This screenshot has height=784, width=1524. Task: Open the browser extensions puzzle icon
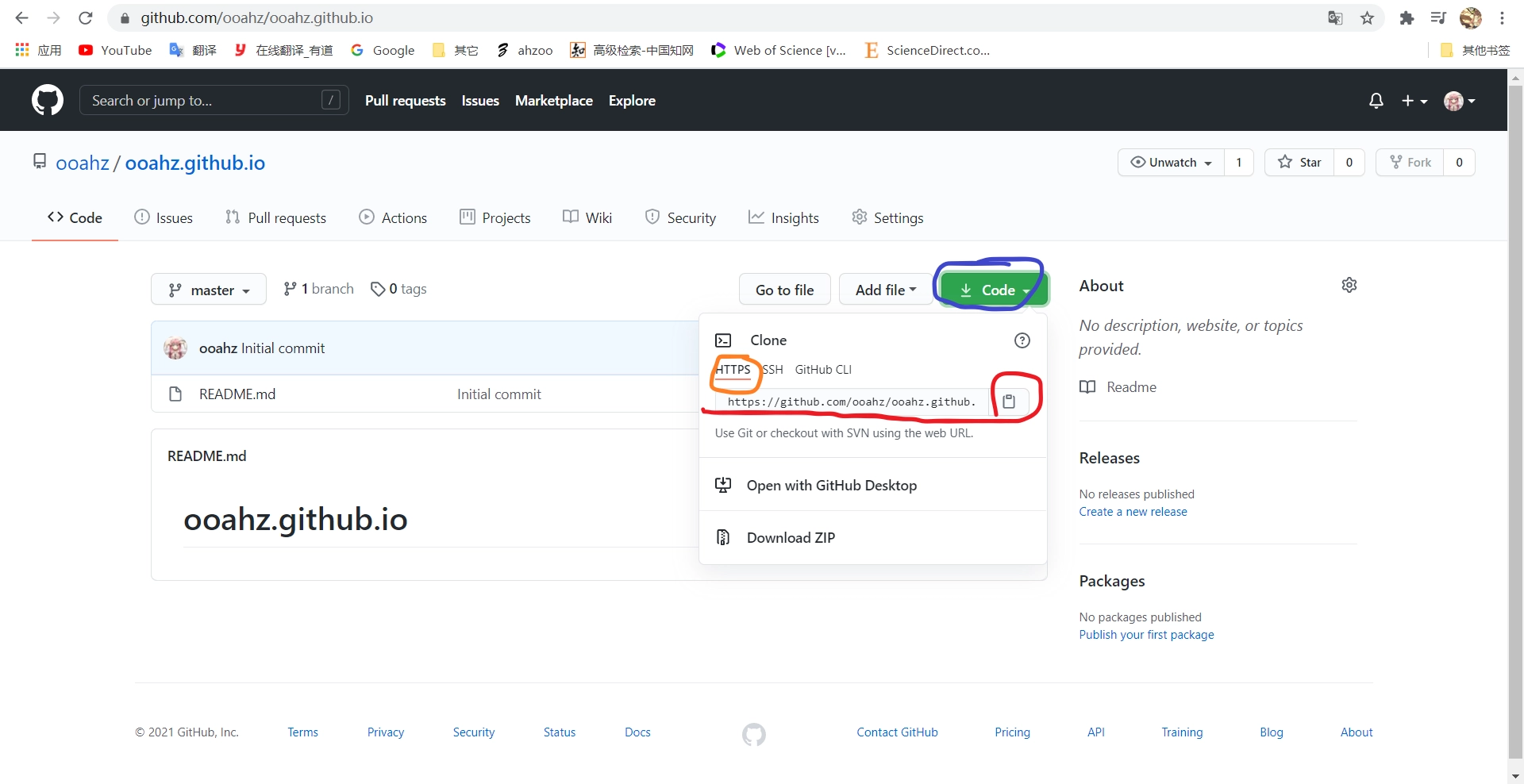coord(1407,17)
